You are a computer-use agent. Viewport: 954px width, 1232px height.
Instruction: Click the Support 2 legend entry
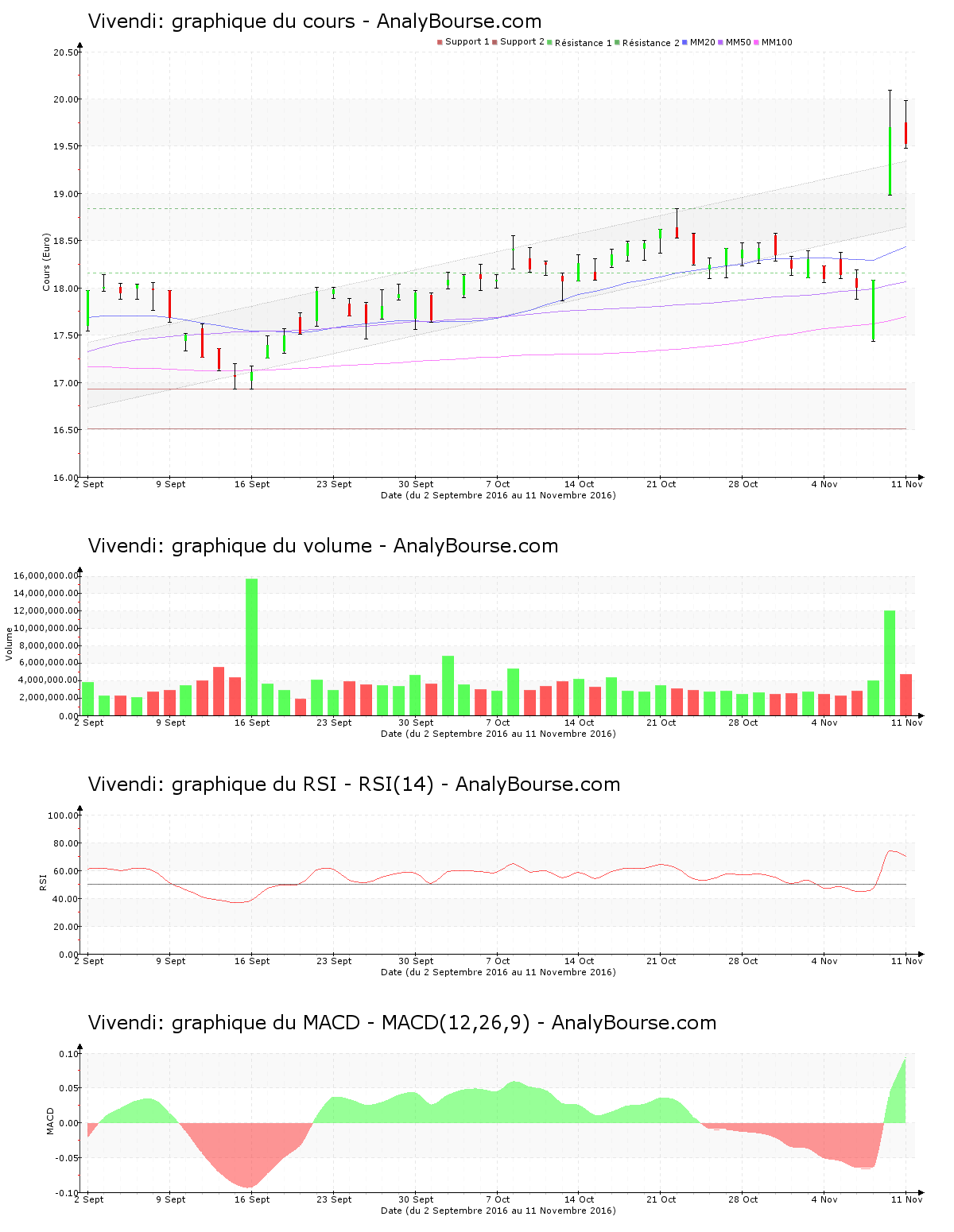(x=518, y=42)
